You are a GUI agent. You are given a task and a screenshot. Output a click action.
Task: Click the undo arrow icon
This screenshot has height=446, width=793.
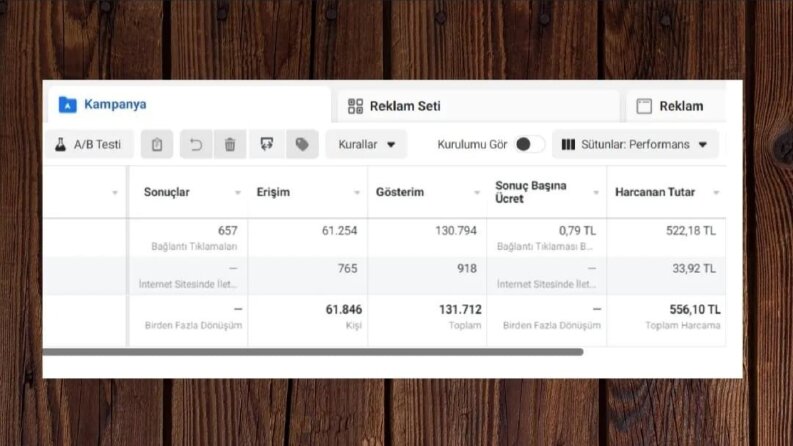click(x=196, y=145)
